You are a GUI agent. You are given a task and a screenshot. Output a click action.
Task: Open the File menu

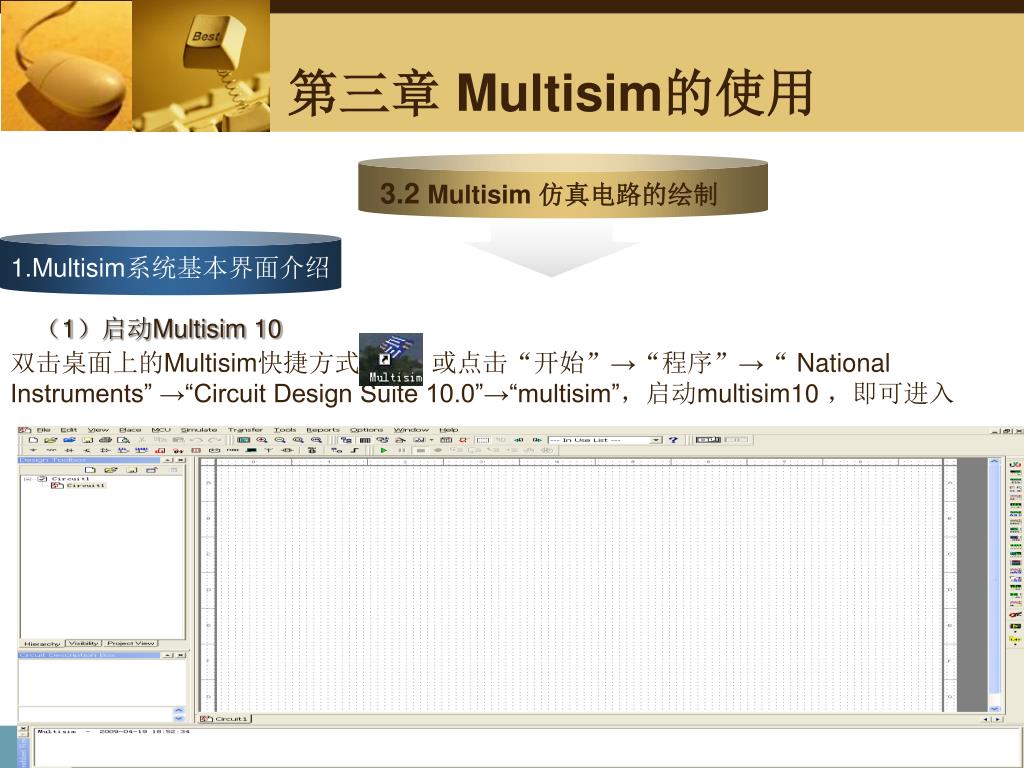pos(44,430)
